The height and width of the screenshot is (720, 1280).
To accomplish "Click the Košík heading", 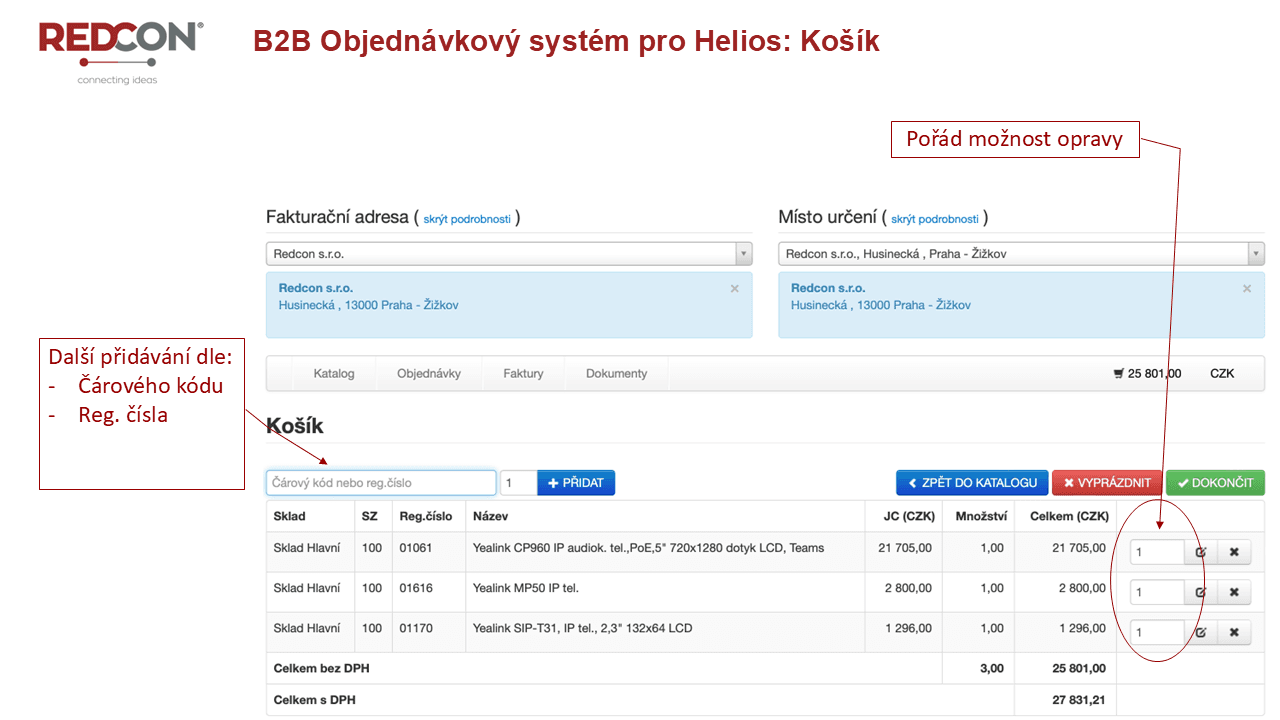I will click(295, 426).
